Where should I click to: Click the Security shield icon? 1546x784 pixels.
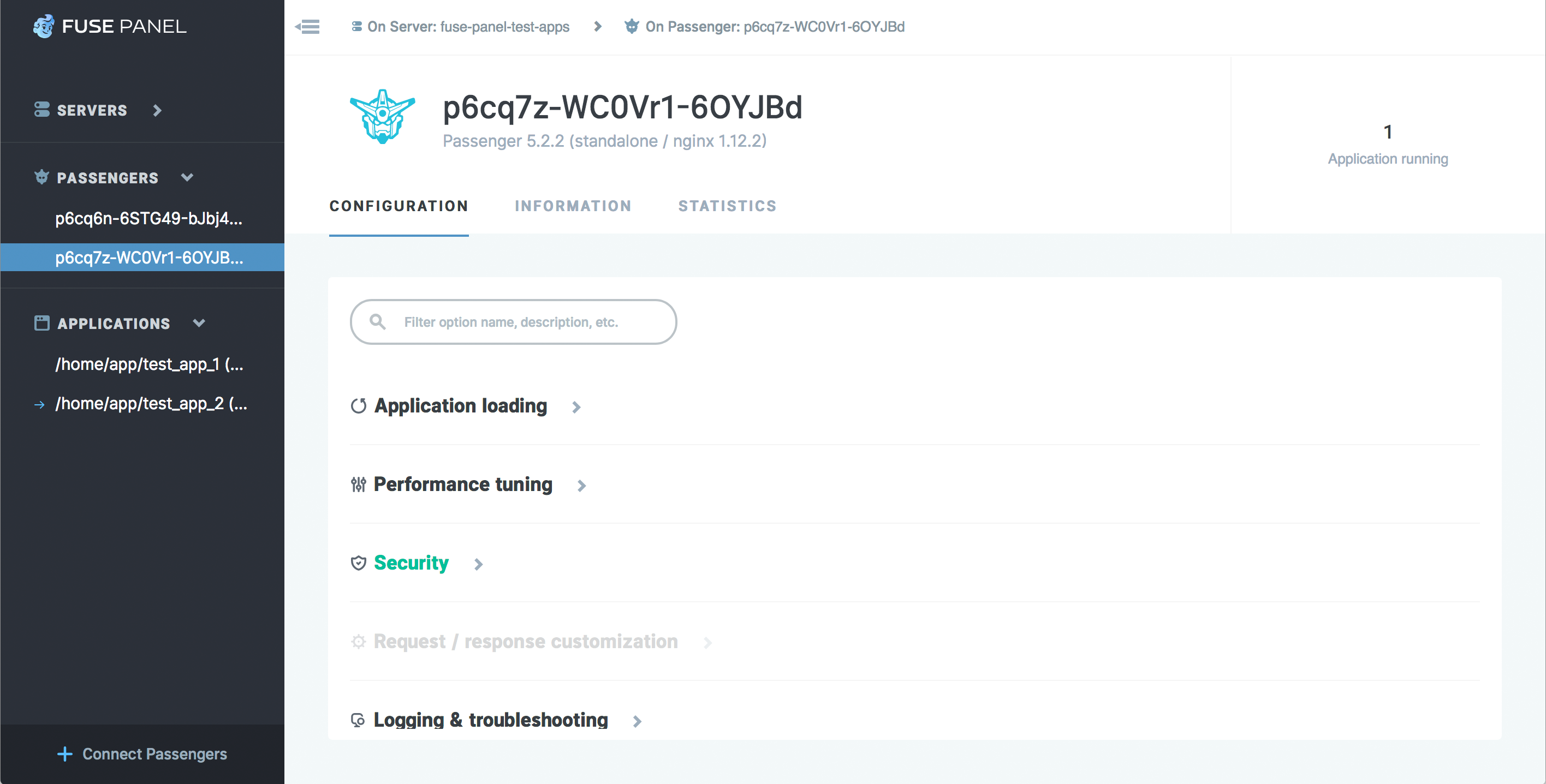coord(358,563)
